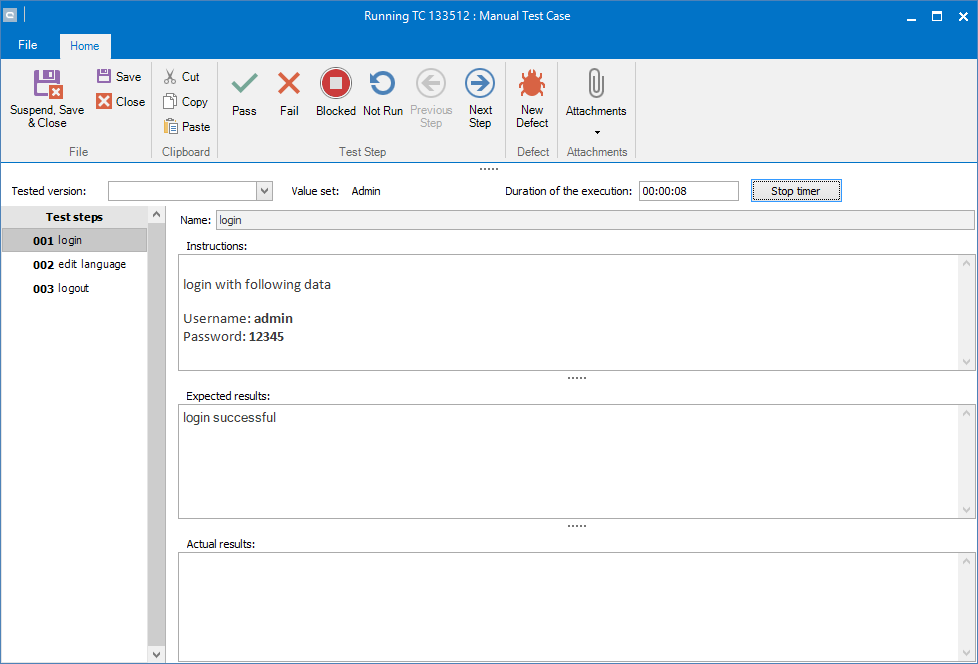Screen dimensions: 978x664
Task: Select test step 003 logout
Action: tap(61, 289)
